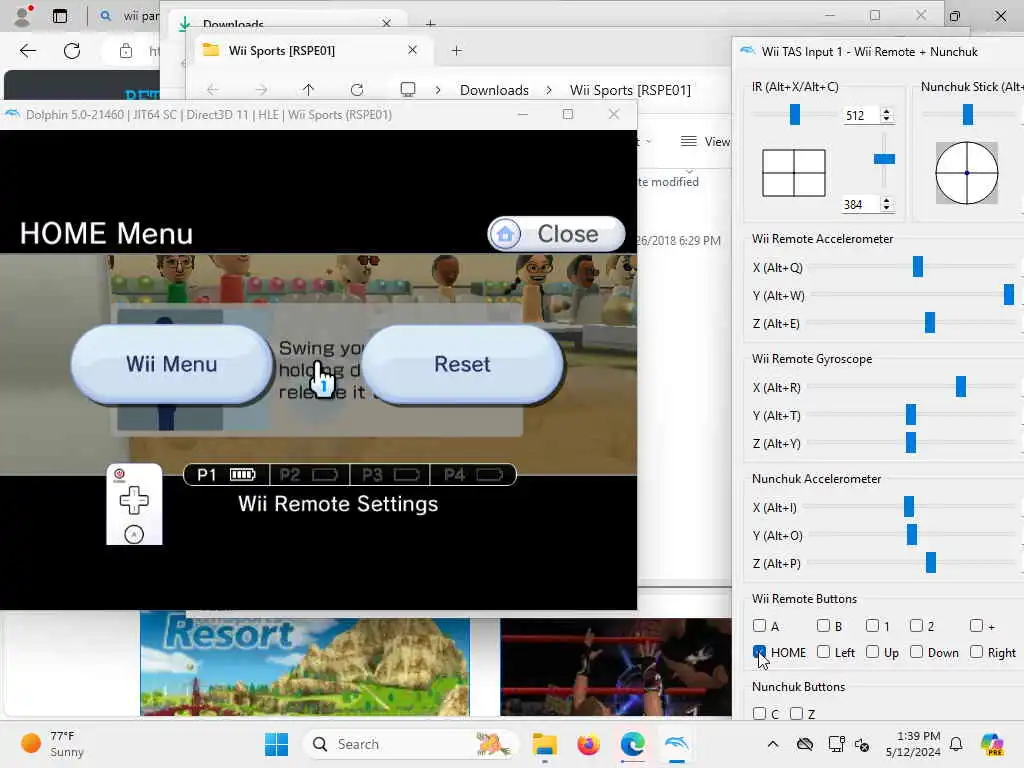
Task: Check the A button checkbox
Action: coord(759,626)
